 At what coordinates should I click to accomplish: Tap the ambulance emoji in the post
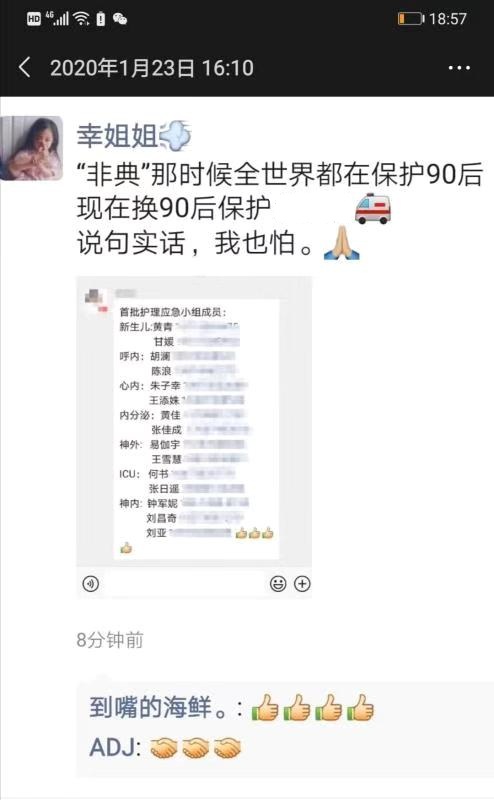[x=373, y=208]
